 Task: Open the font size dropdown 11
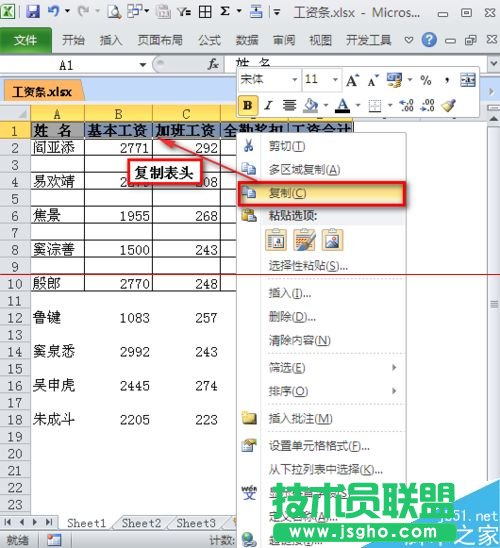click(x=335, y=80)
